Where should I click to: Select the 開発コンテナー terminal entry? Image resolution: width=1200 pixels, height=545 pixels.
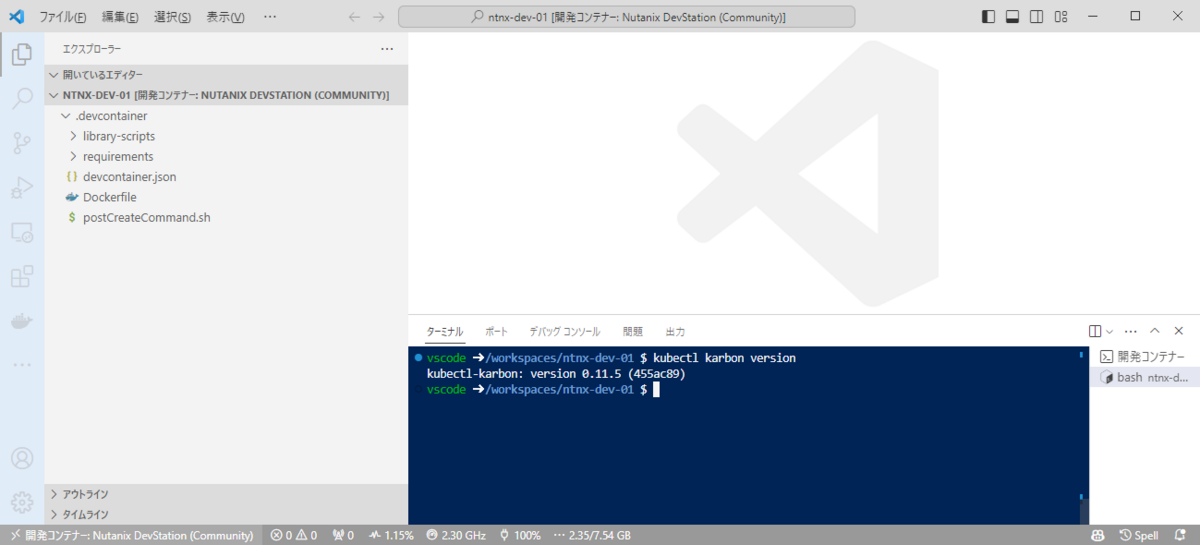click(1143, 356)
